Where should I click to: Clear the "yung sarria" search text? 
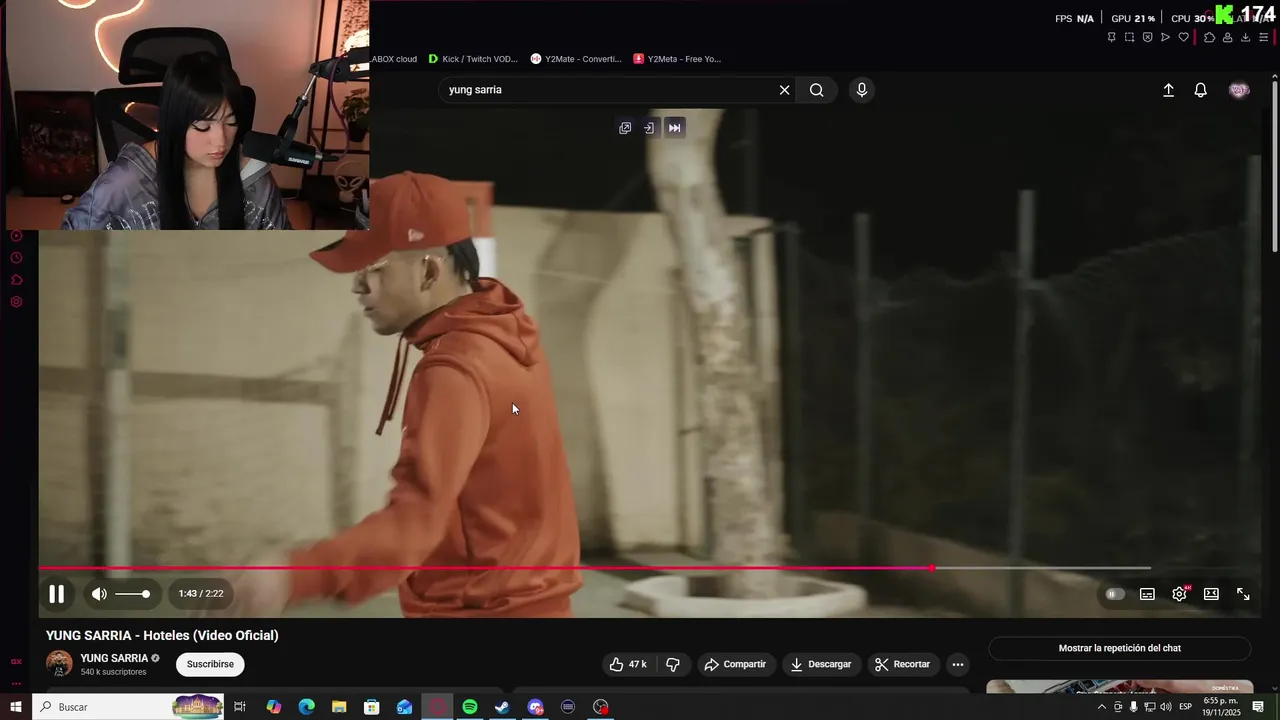point(785,90)
